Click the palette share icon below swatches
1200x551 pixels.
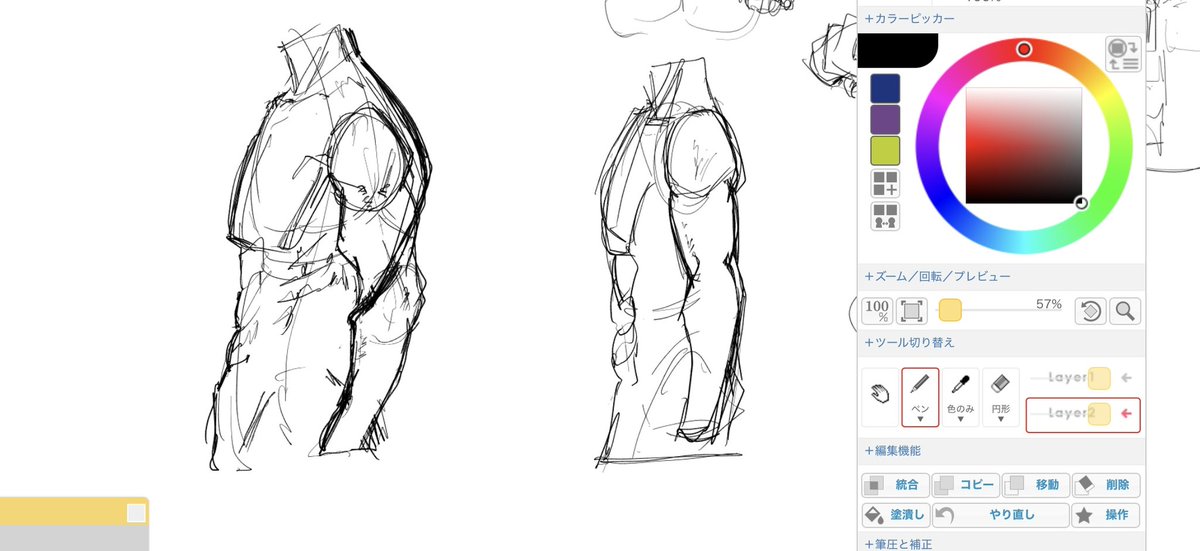(885, 216)
